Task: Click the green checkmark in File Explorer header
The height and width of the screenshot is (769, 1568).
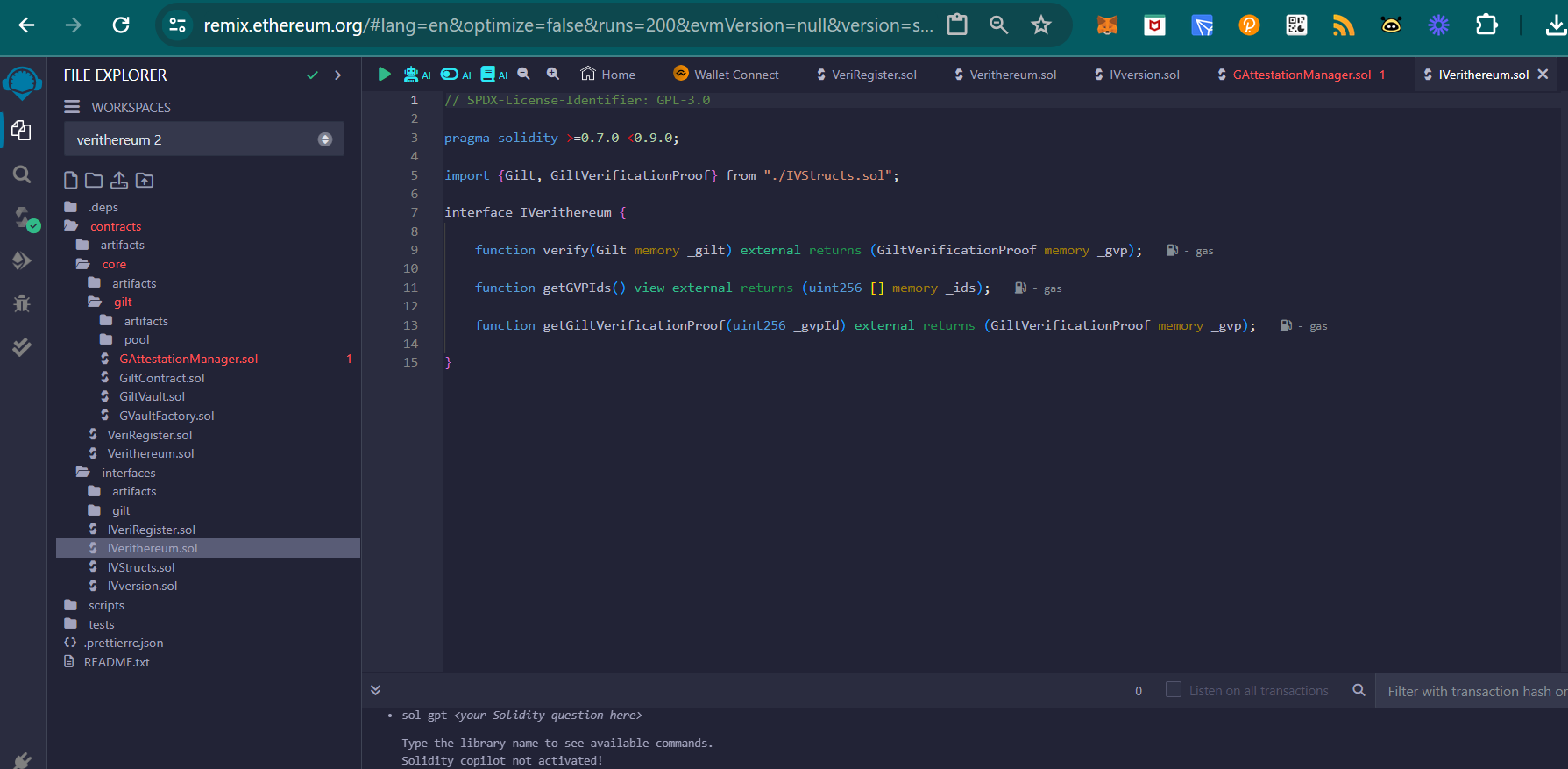Action: (x=312, y=75)
